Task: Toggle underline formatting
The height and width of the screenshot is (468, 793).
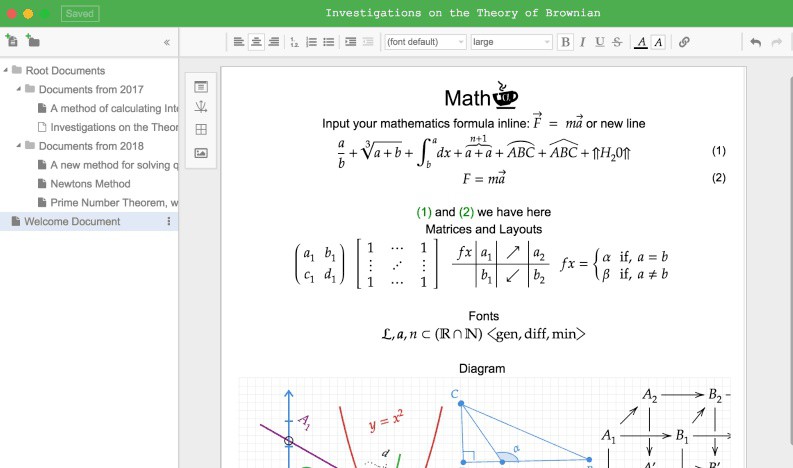Action: 600,42
